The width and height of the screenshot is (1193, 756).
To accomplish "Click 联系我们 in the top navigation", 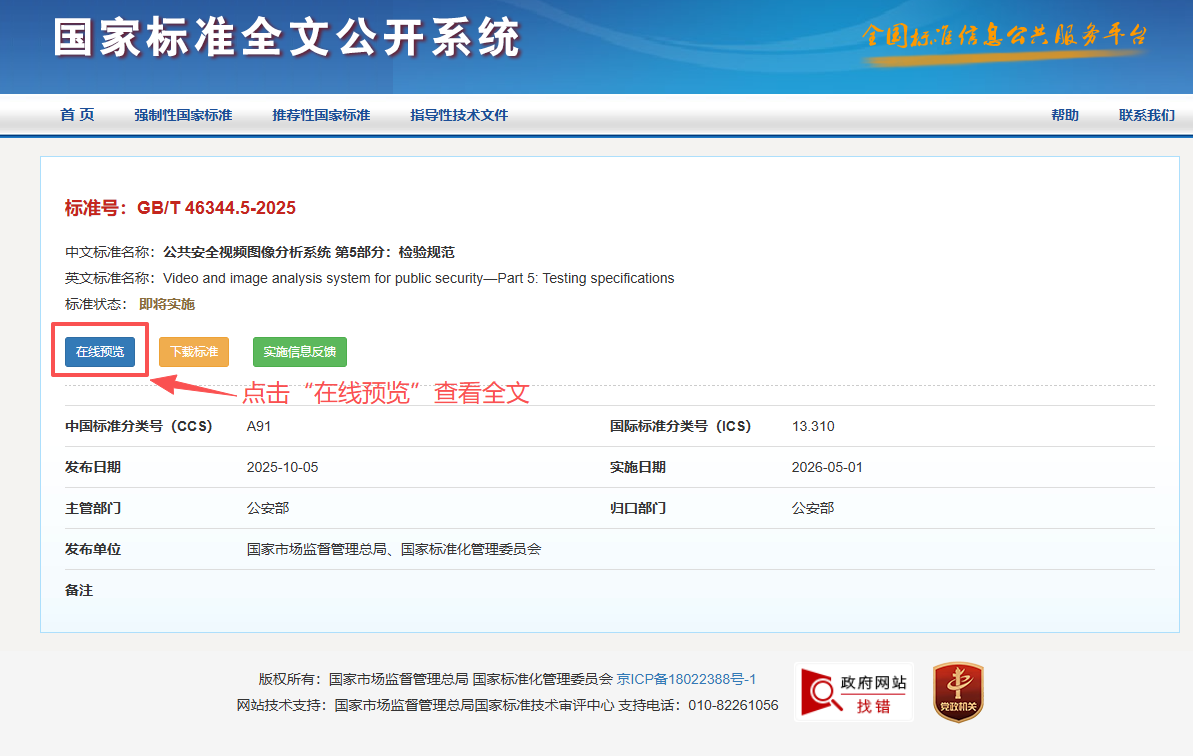I will tap(1146, 115).
